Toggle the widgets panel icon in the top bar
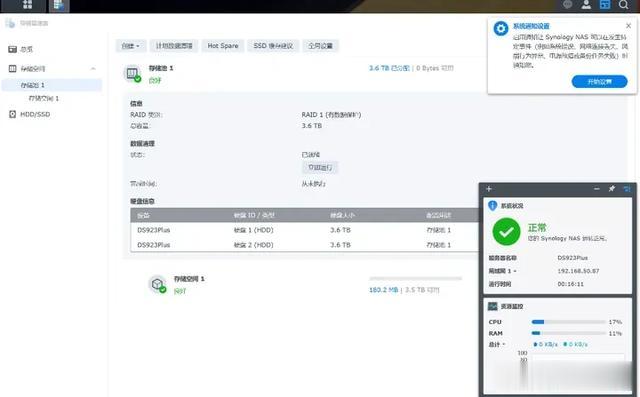 pos(604,4)
